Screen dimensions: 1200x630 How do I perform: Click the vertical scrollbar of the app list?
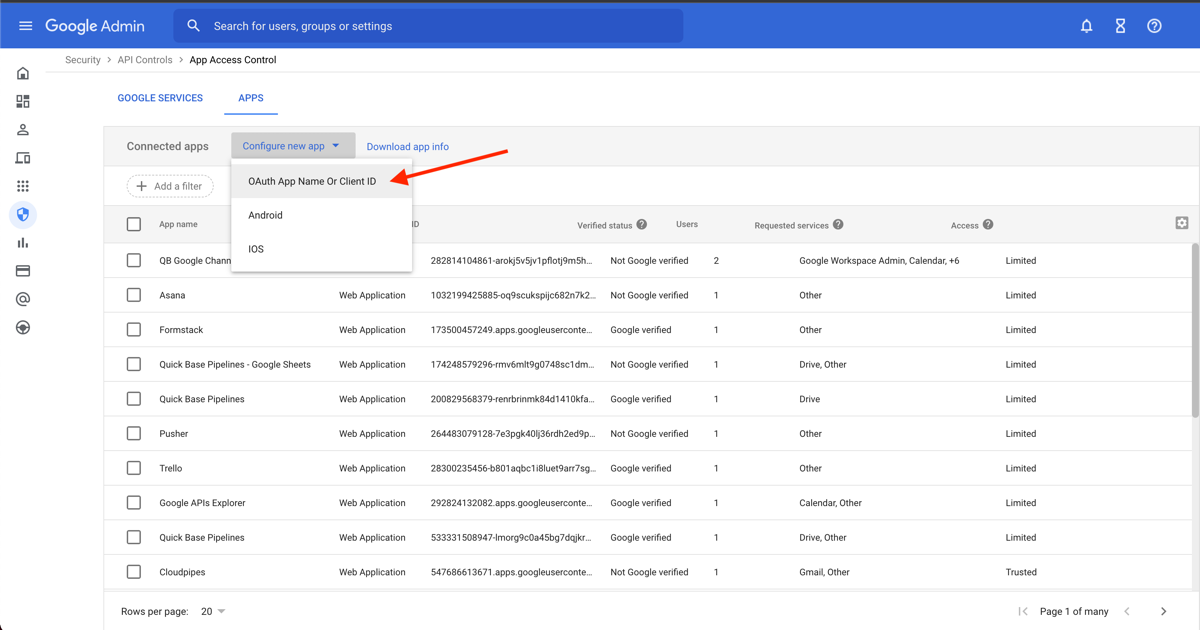pos(1195,330)
